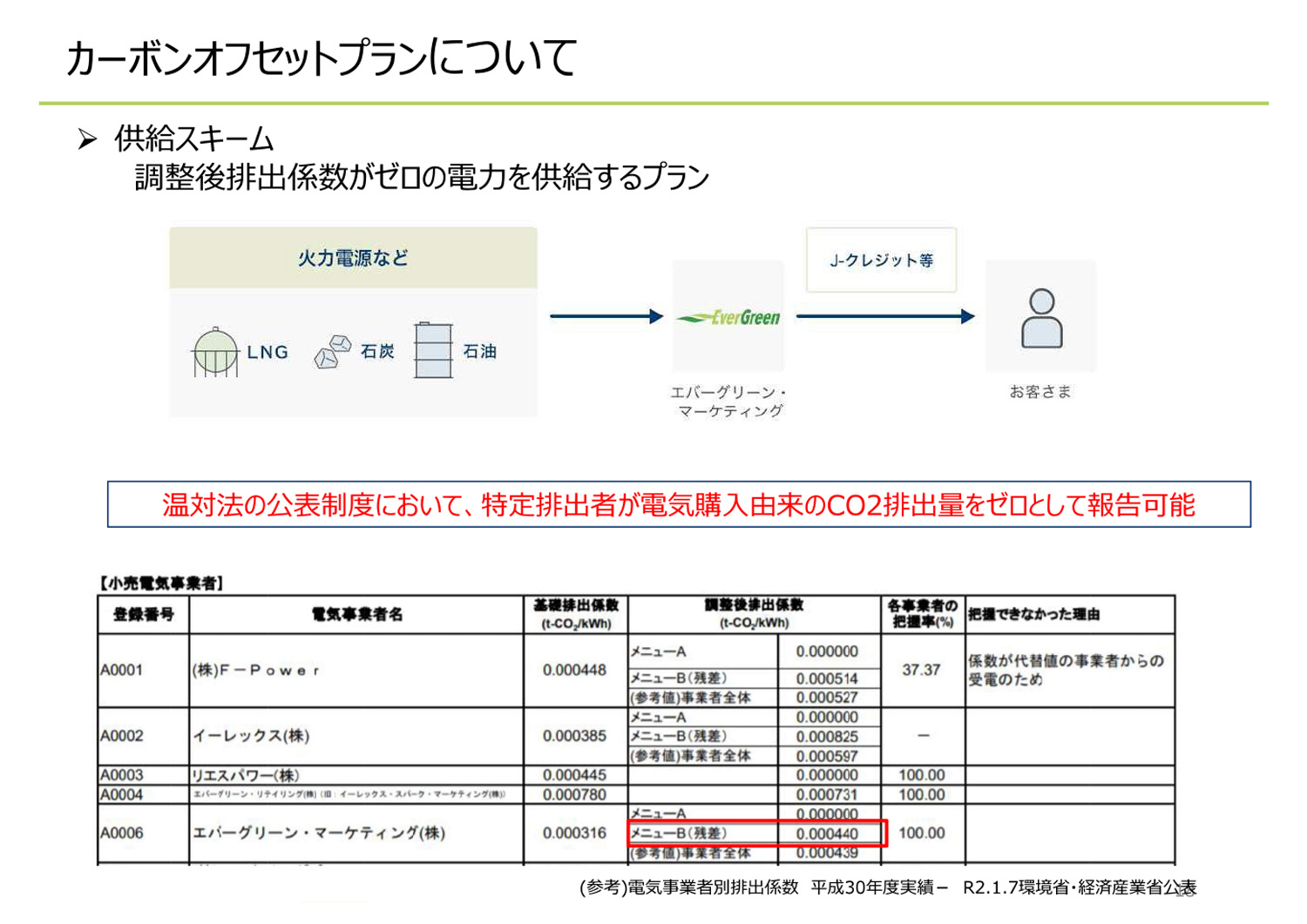
Task: Click the 登録番号 column header
Action: point(144,615)
